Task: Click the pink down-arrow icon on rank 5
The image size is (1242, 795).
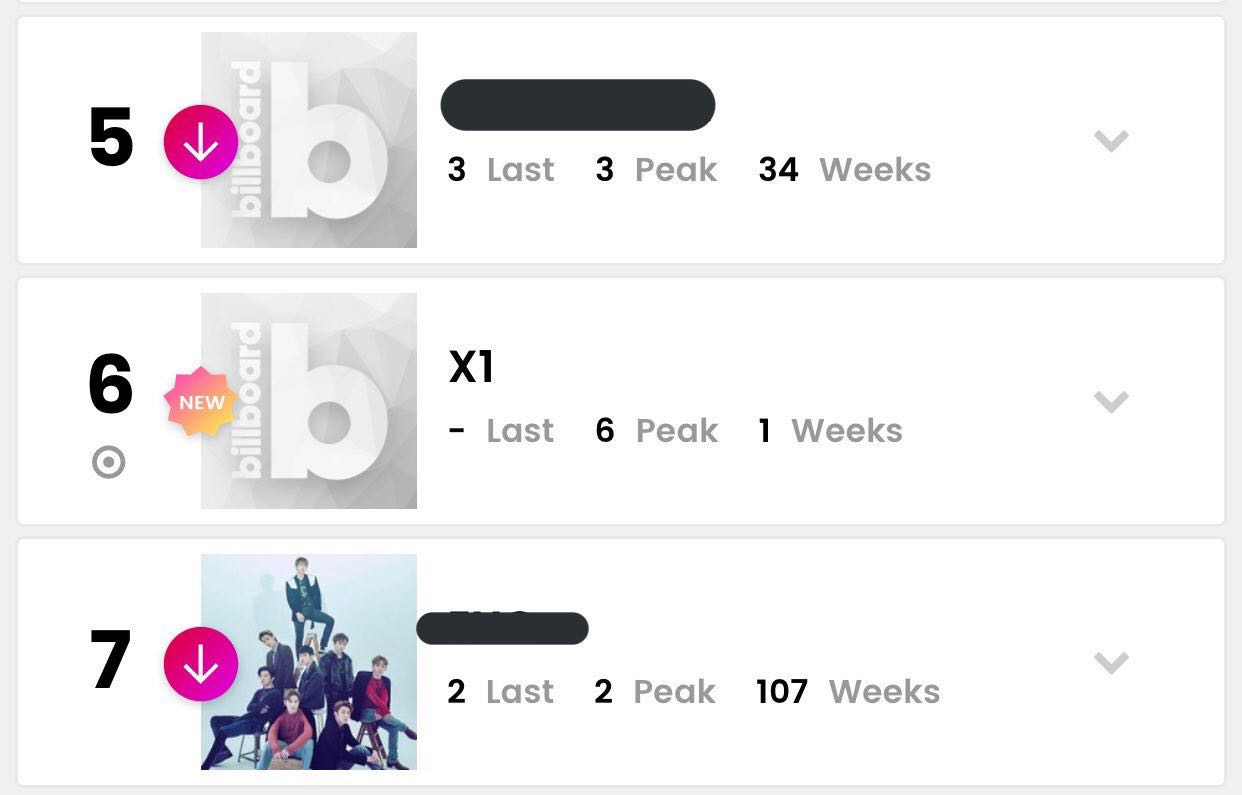Action: [201, 142]
